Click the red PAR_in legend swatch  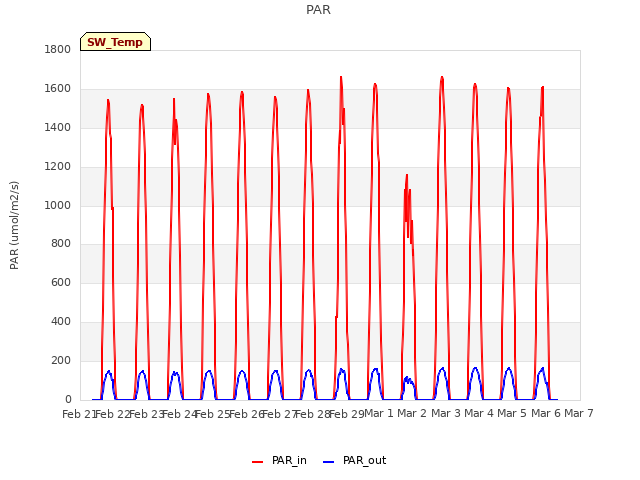tap(258, 462)
